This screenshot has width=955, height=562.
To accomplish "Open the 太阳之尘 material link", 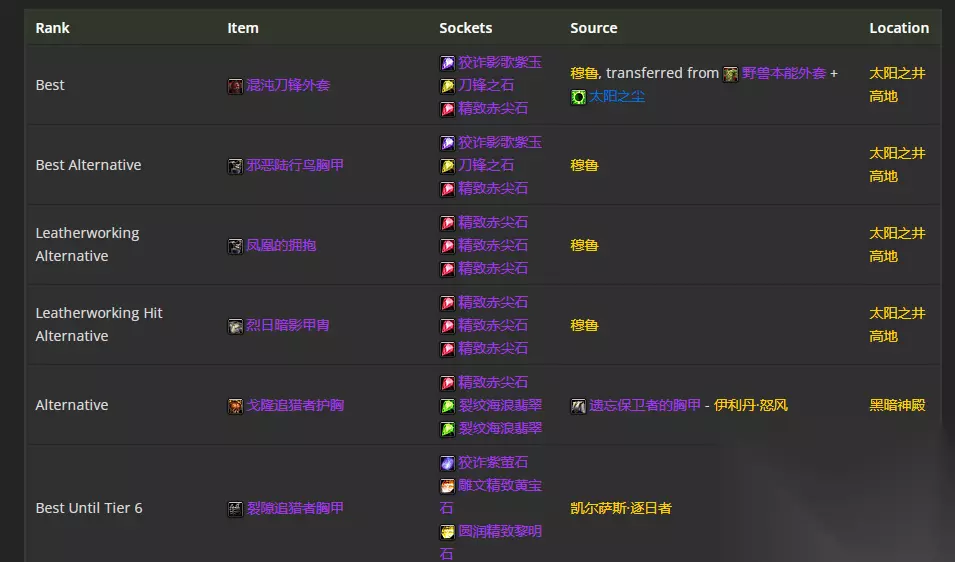I will [617, 97].
